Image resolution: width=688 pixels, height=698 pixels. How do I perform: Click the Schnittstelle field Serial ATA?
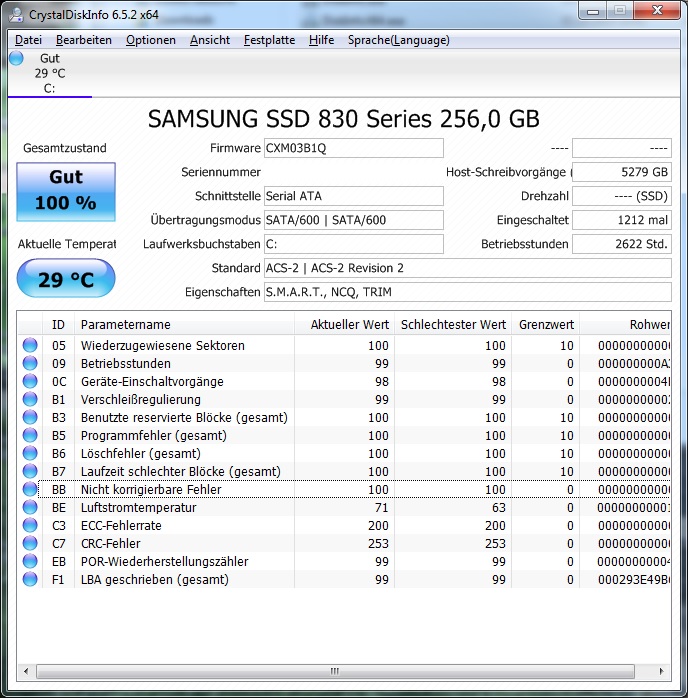354,196
